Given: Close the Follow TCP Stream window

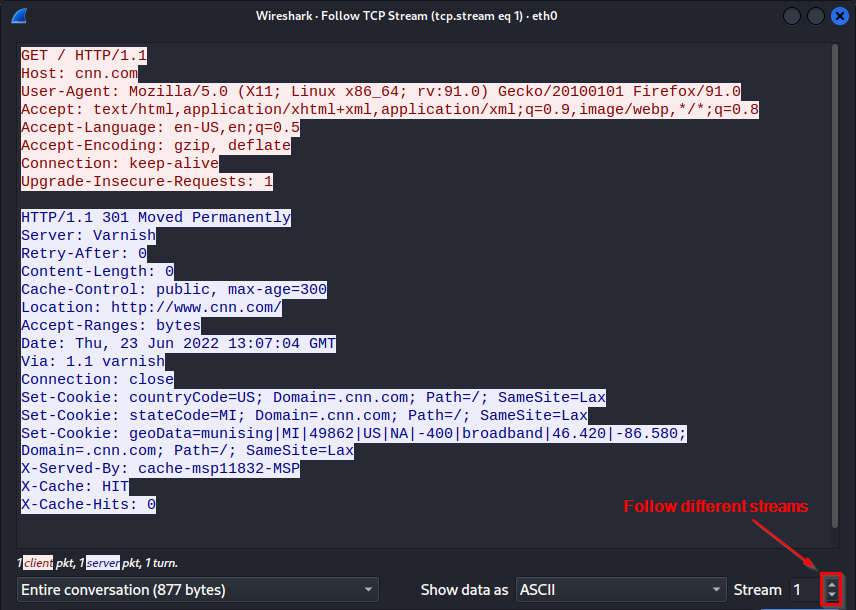Looking at the screenshot, I should click(838, 16).
